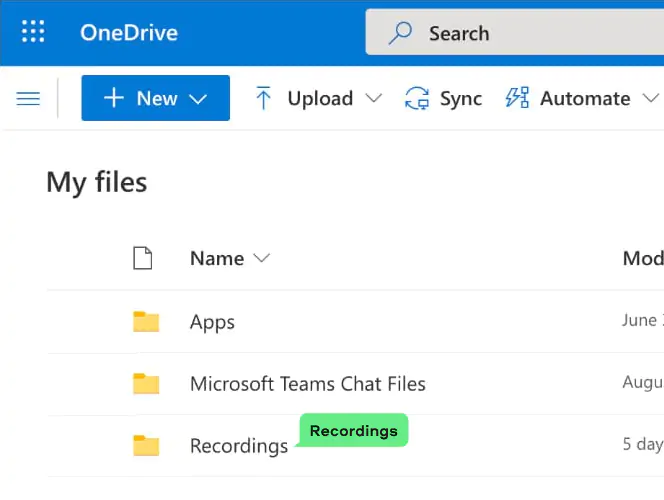This screenshot has width=664, height=500.
Task: Focus the Search input field
Action: pyautogui.click(x=515, y=33)
